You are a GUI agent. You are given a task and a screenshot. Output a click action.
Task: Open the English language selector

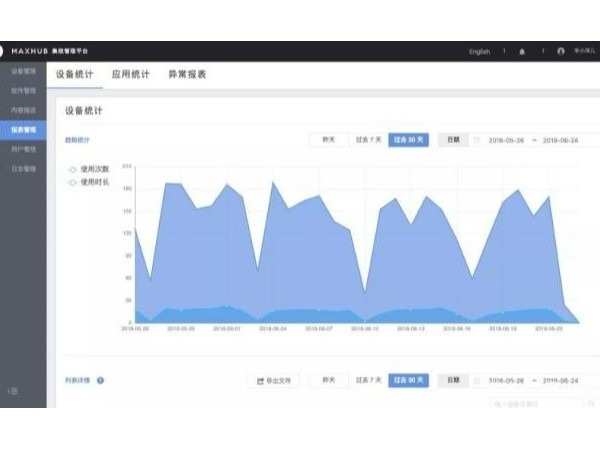pos(479,51)
